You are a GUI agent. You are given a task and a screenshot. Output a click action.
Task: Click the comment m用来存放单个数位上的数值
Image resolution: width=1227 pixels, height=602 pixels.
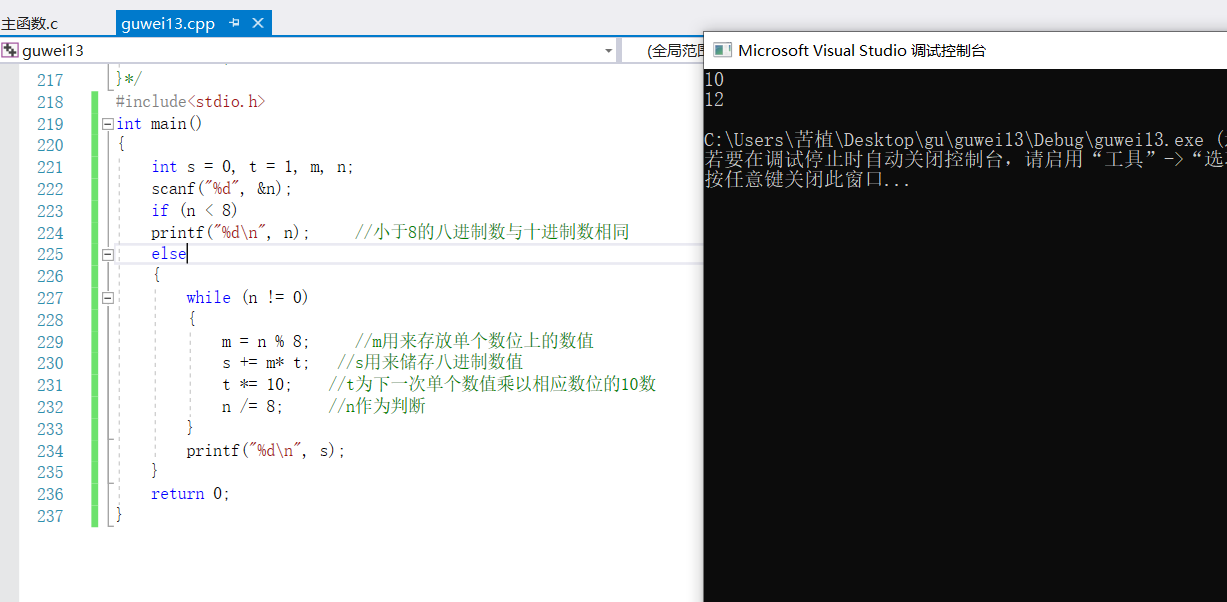point(475,341)
